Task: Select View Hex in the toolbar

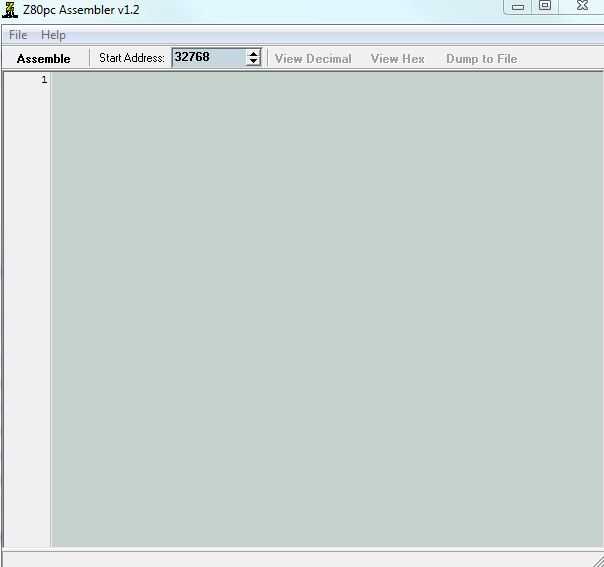Action: [x=398, y=59]
